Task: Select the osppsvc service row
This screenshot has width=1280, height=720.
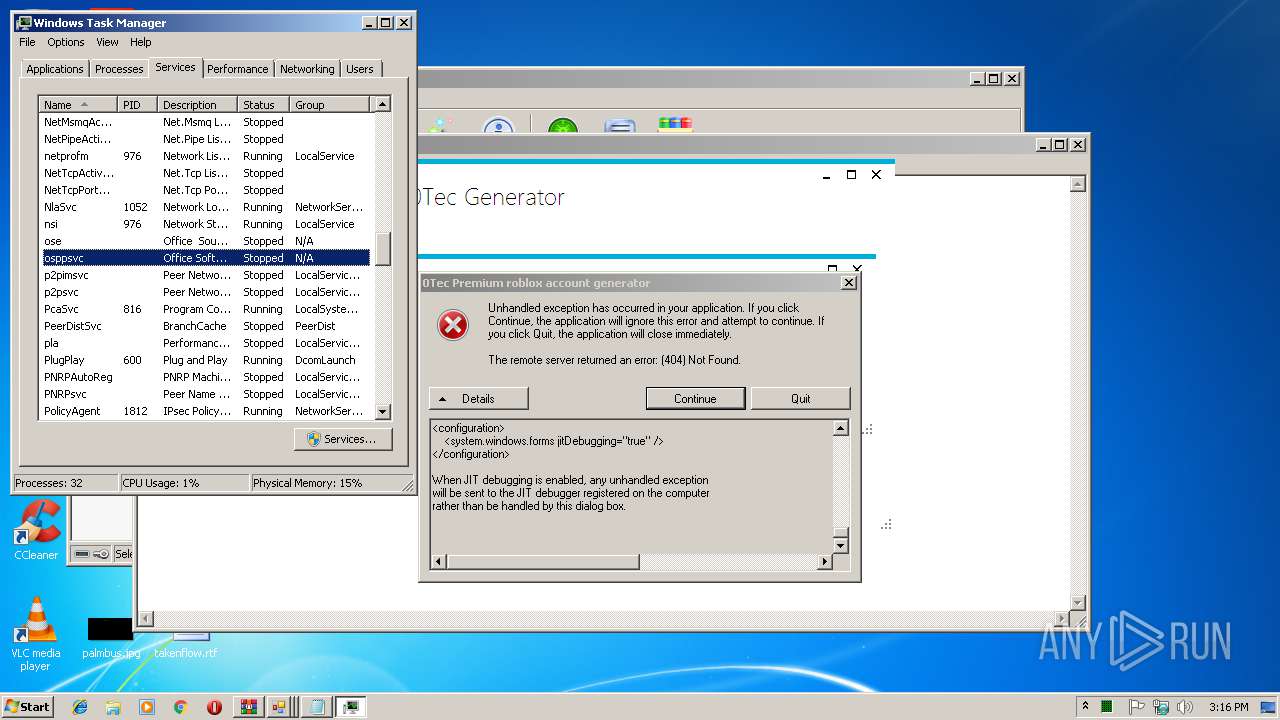Action: 206,258
